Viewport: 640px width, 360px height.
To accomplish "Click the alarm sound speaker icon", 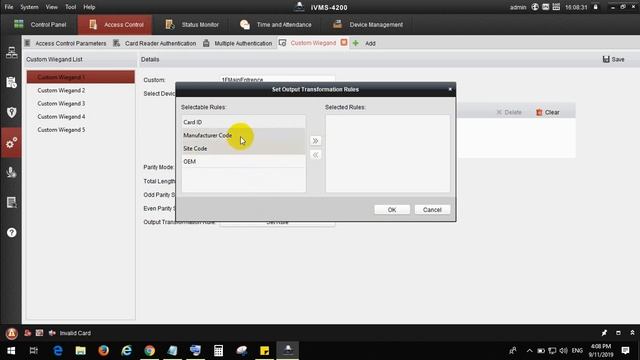I will pyautogui.click(x=52, y=333).
